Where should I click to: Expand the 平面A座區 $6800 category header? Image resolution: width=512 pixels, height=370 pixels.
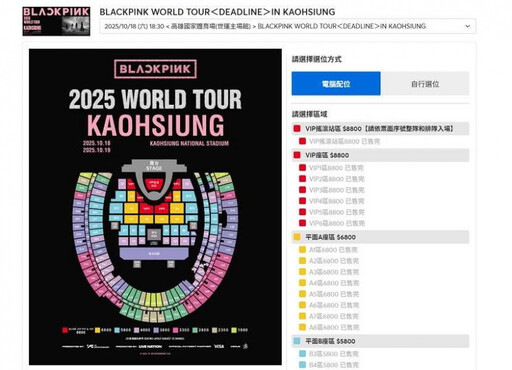click(x=380, y=237)
